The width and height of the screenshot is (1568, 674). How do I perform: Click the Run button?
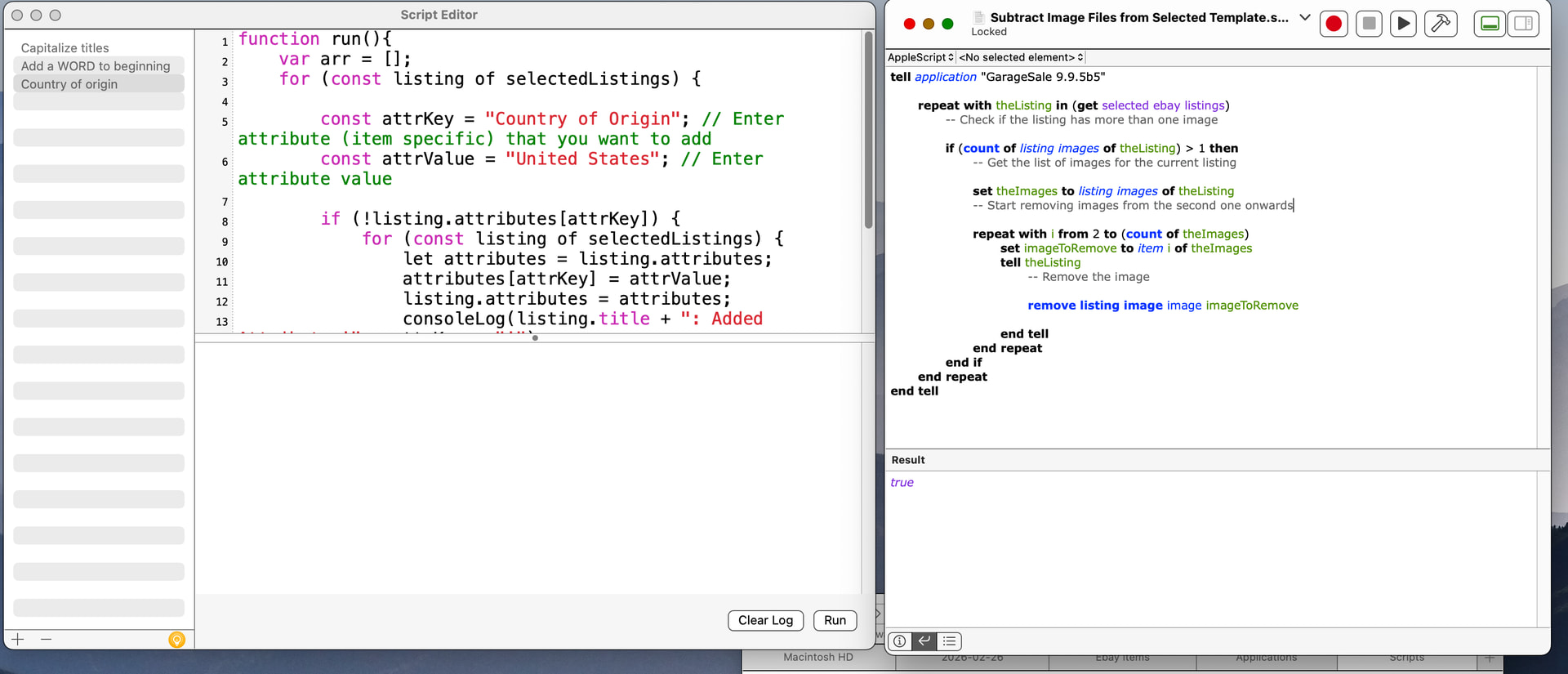pyautogui.click(x=835, y=620)
